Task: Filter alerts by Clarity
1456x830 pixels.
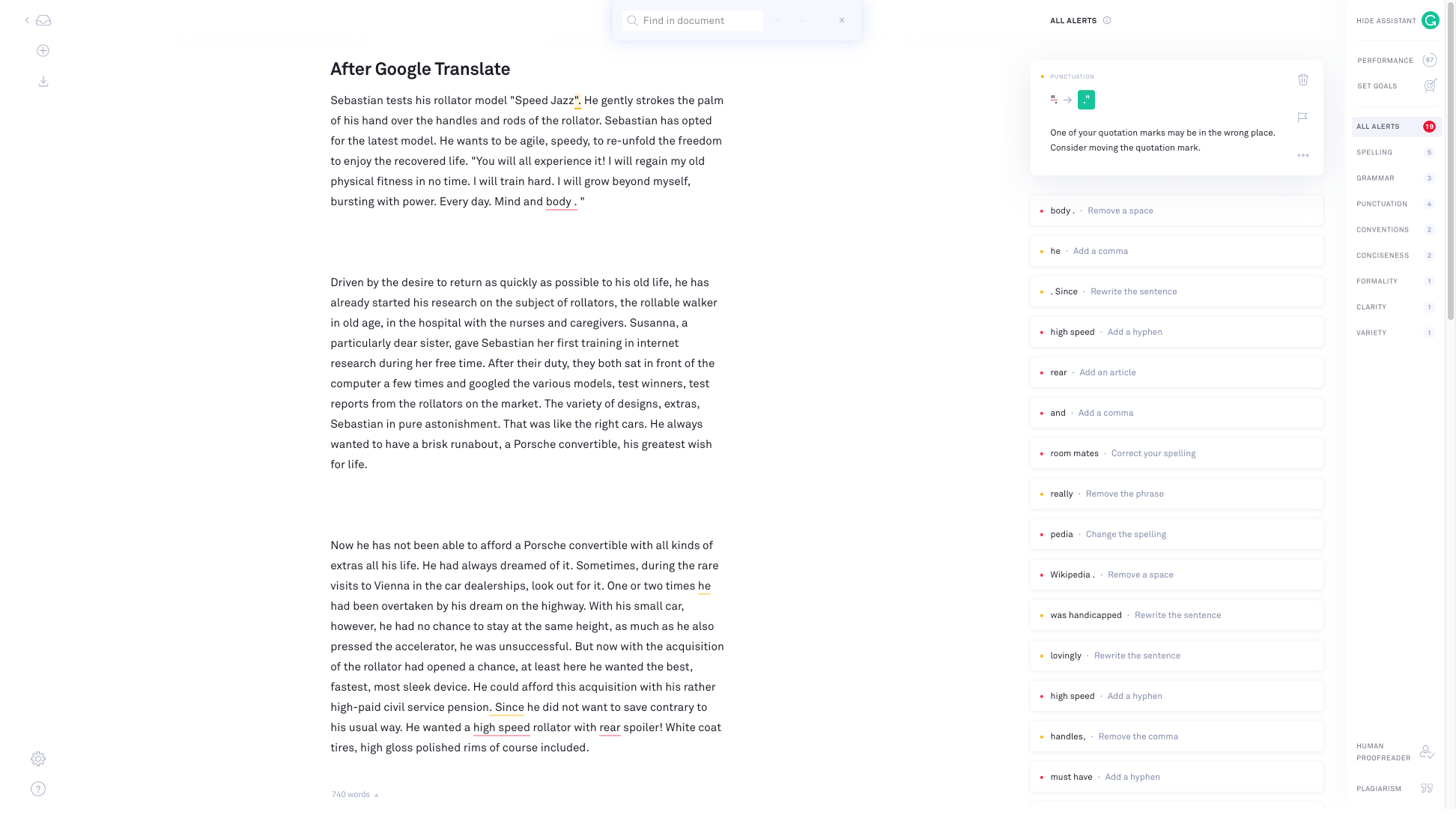Action: 1396,307
